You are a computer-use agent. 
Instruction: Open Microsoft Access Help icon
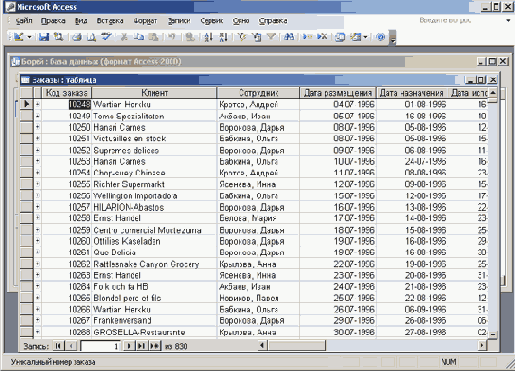pyautogui.click(x=380, y=37)
